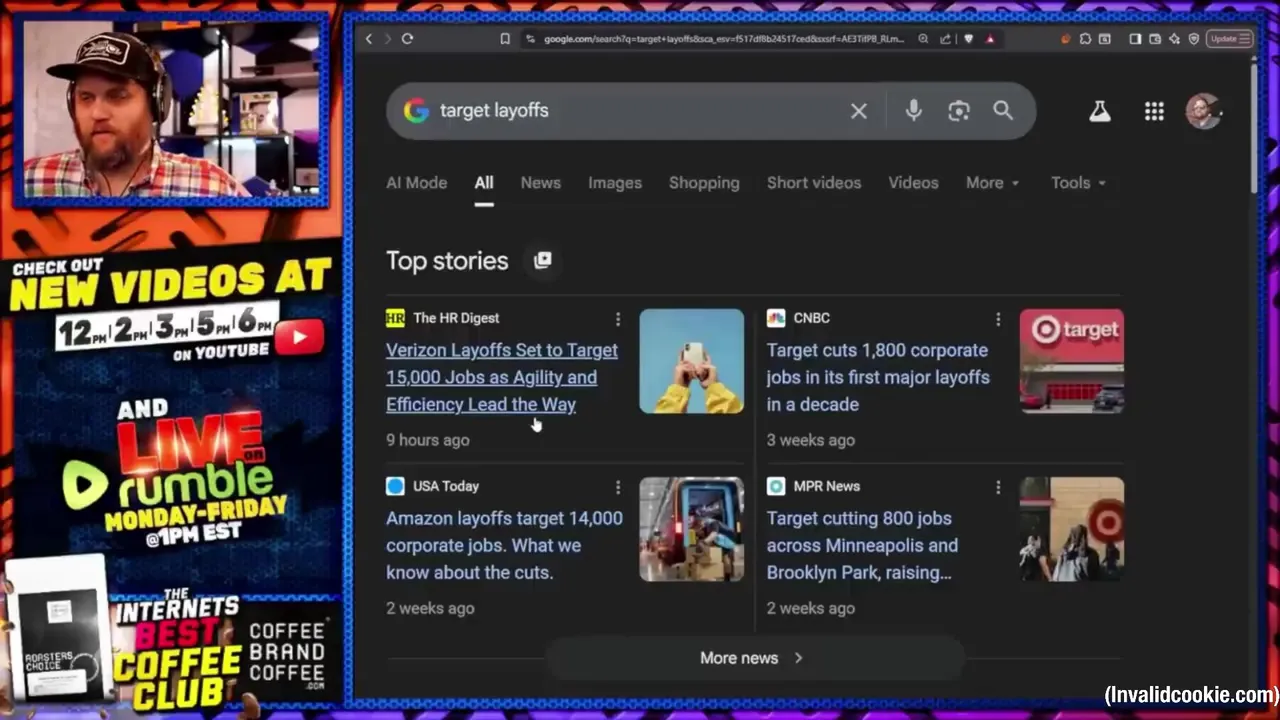
Task: Click the '9 hours ago' timestamp
Action: (427, 440)
